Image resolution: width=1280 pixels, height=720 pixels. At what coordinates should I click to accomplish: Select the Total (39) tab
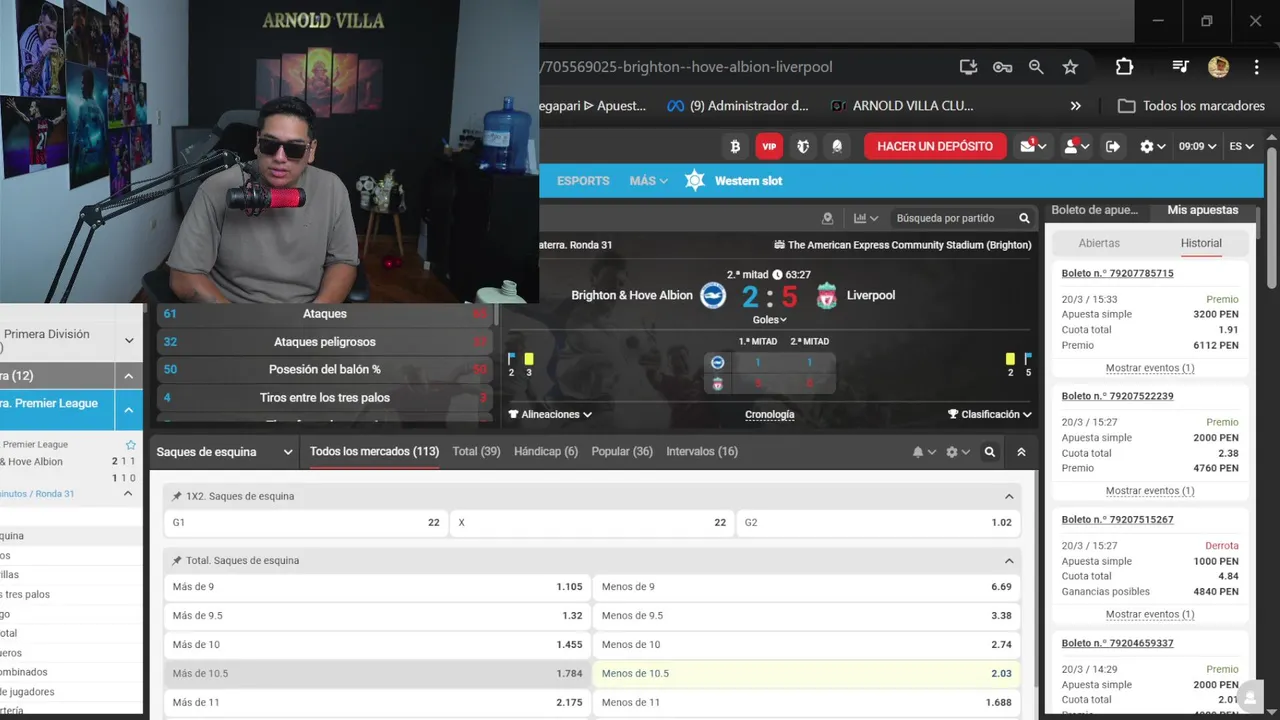pyautogui.click(x=476, y=452)
